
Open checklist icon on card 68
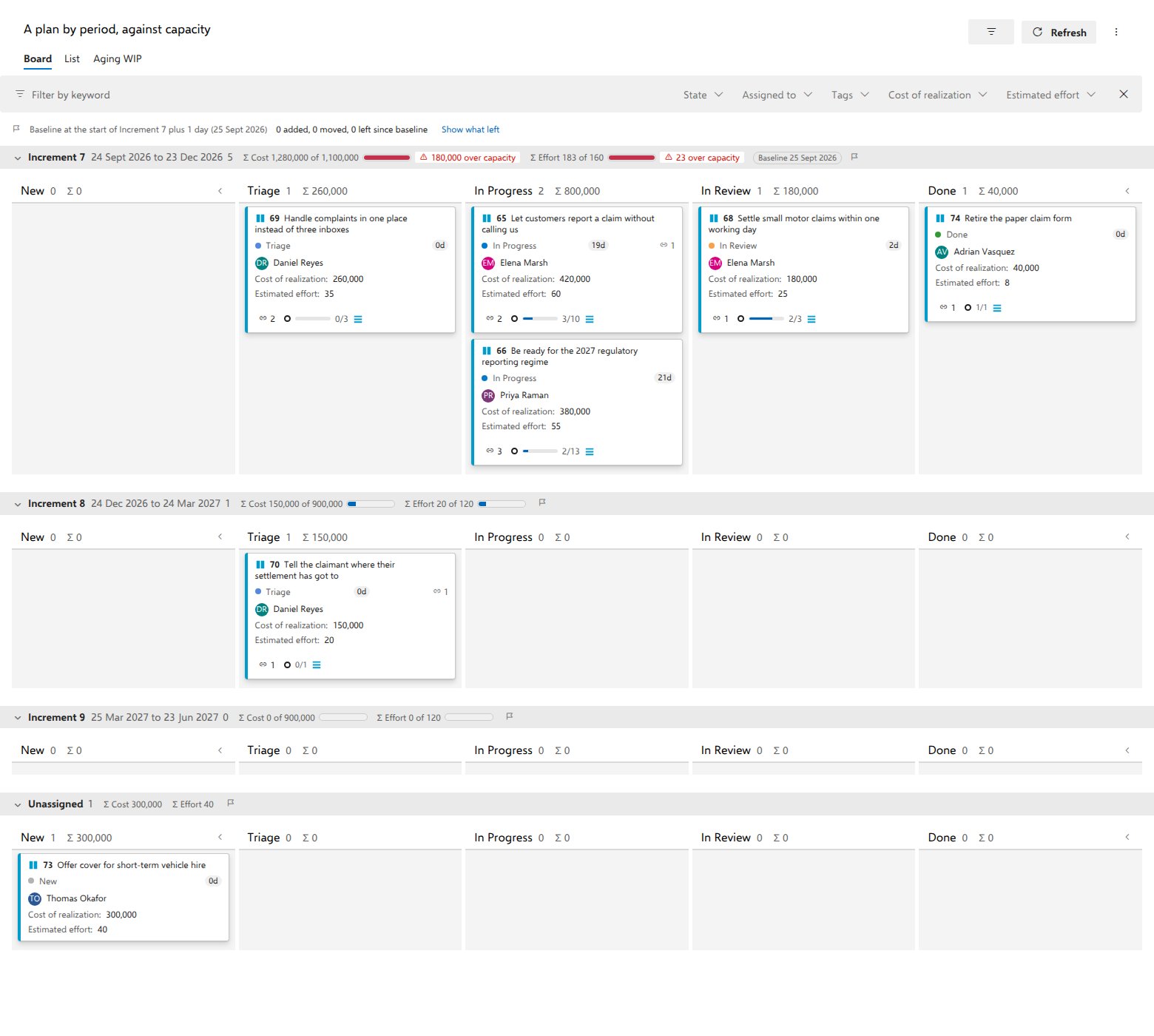point(811,319)
